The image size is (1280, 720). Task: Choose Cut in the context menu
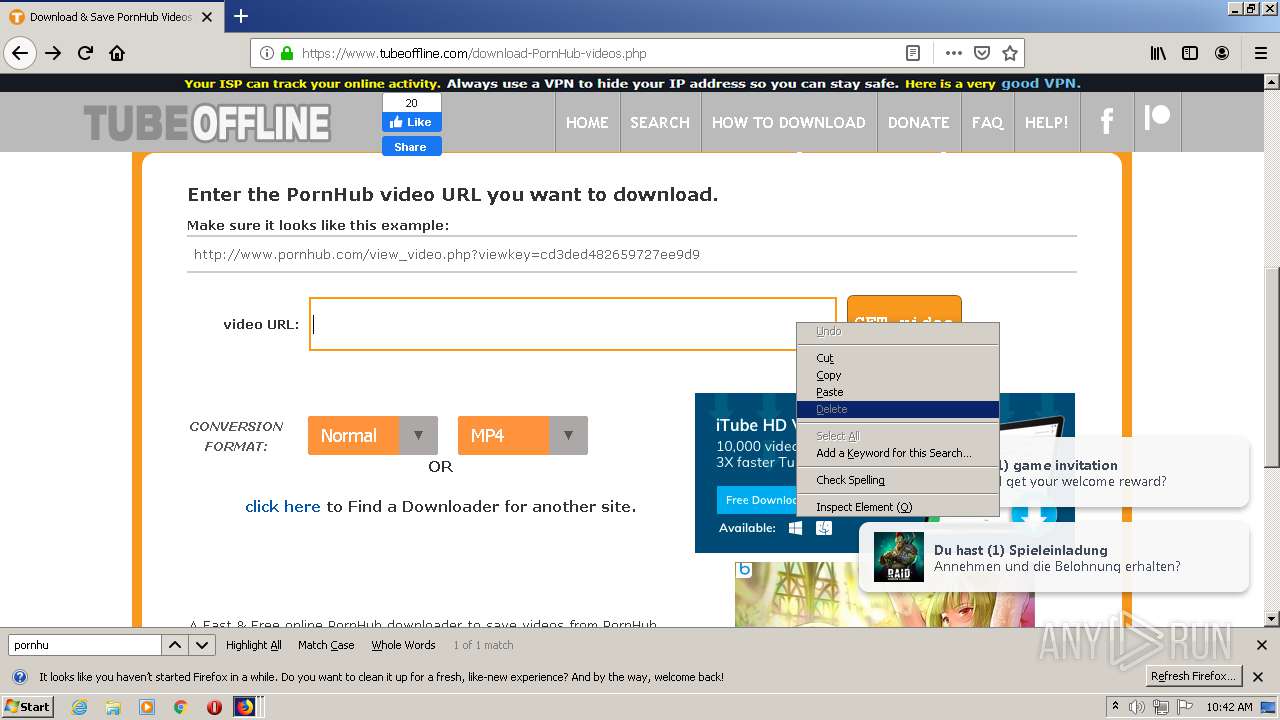[898, 358]
